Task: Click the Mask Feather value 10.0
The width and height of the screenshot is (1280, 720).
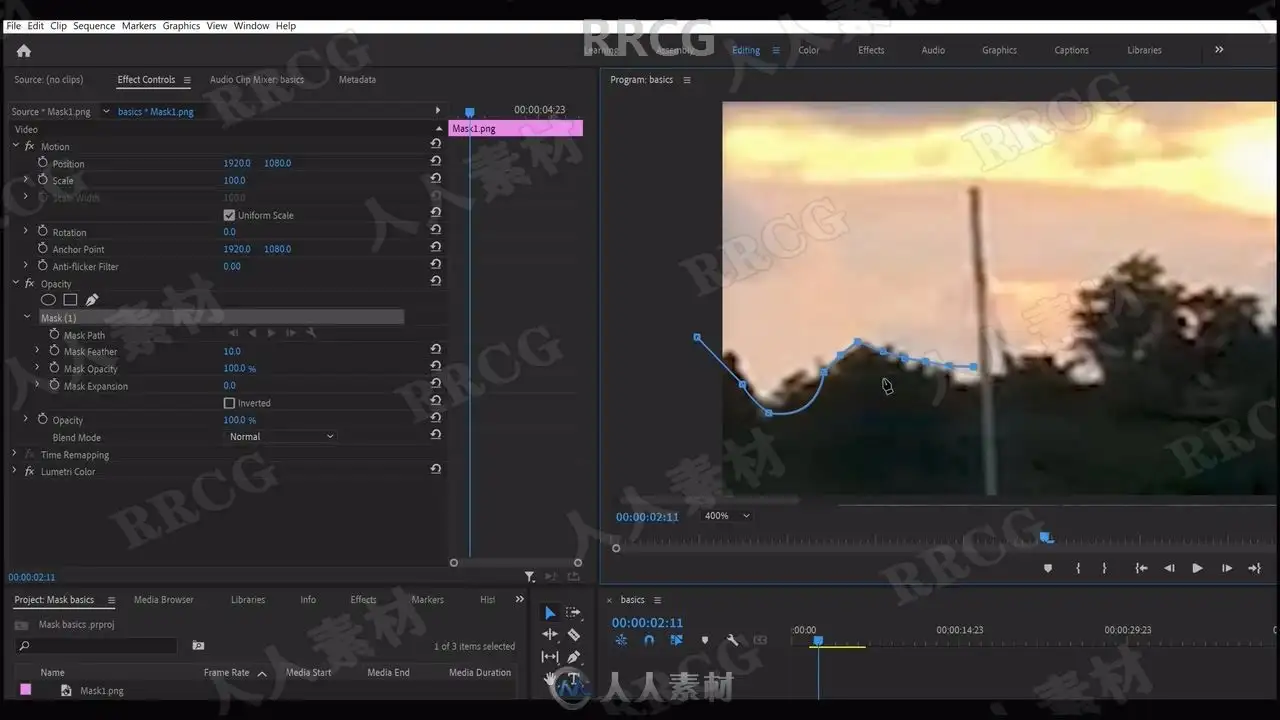Action: (x=232, y=351)
